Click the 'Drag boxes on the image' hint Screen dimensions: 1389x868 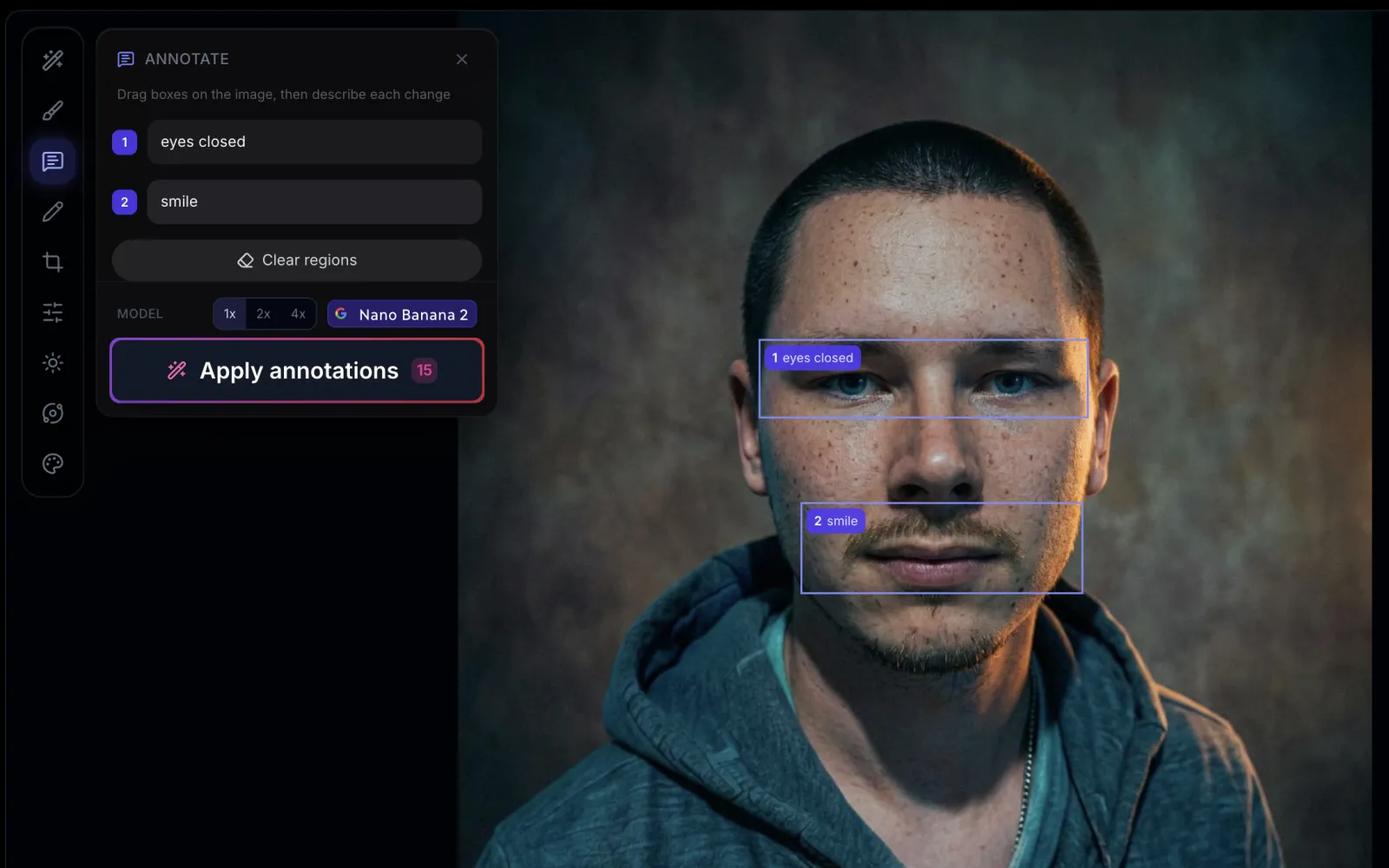tap(284, 95)
